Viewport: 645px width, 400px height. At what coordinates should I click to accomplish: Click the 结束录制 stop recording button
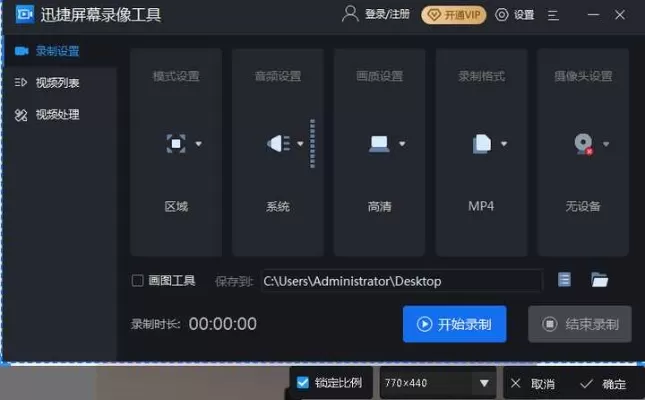[580, 324]
